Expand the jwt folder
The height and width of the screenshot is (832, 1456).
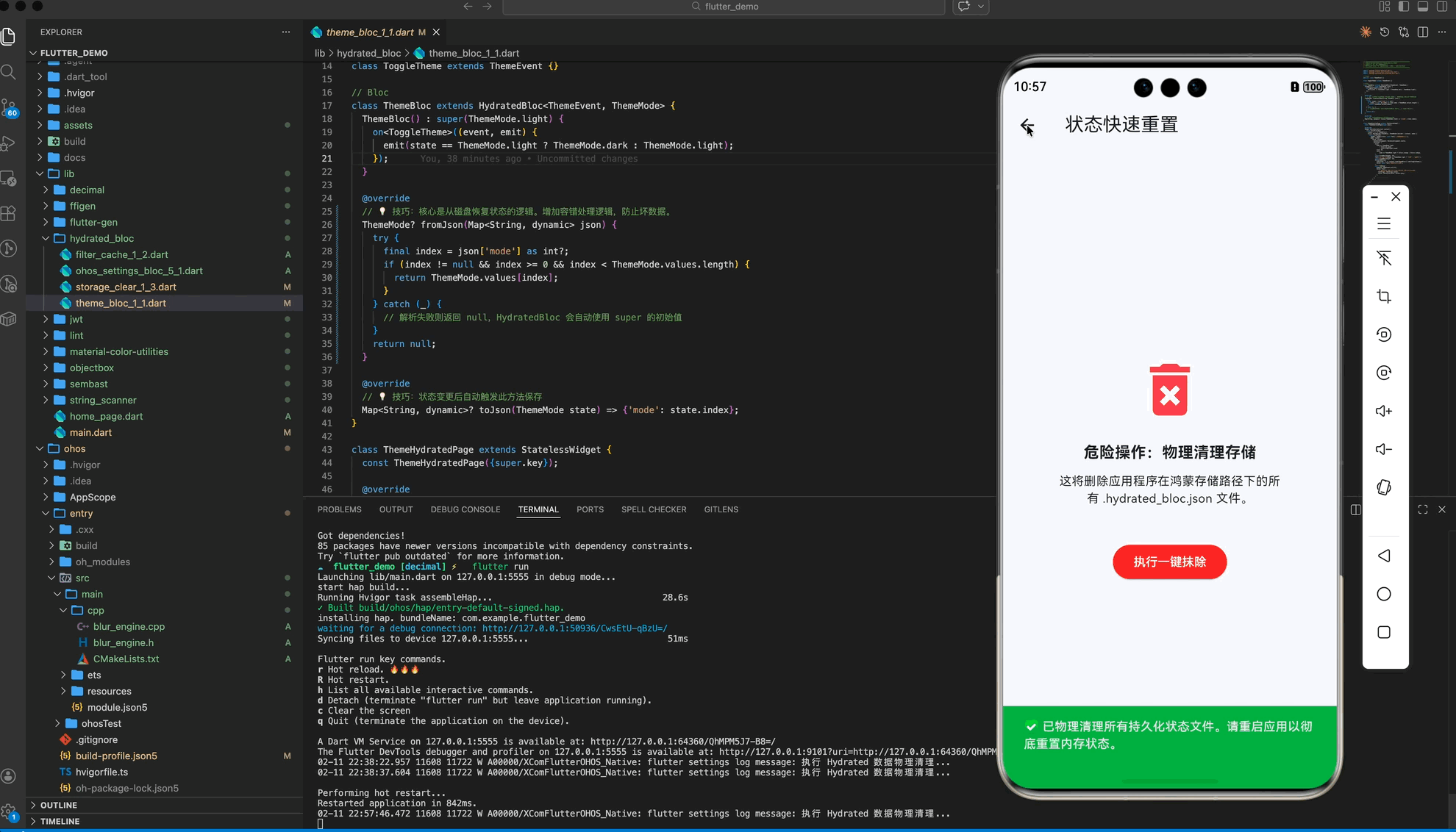76,319
